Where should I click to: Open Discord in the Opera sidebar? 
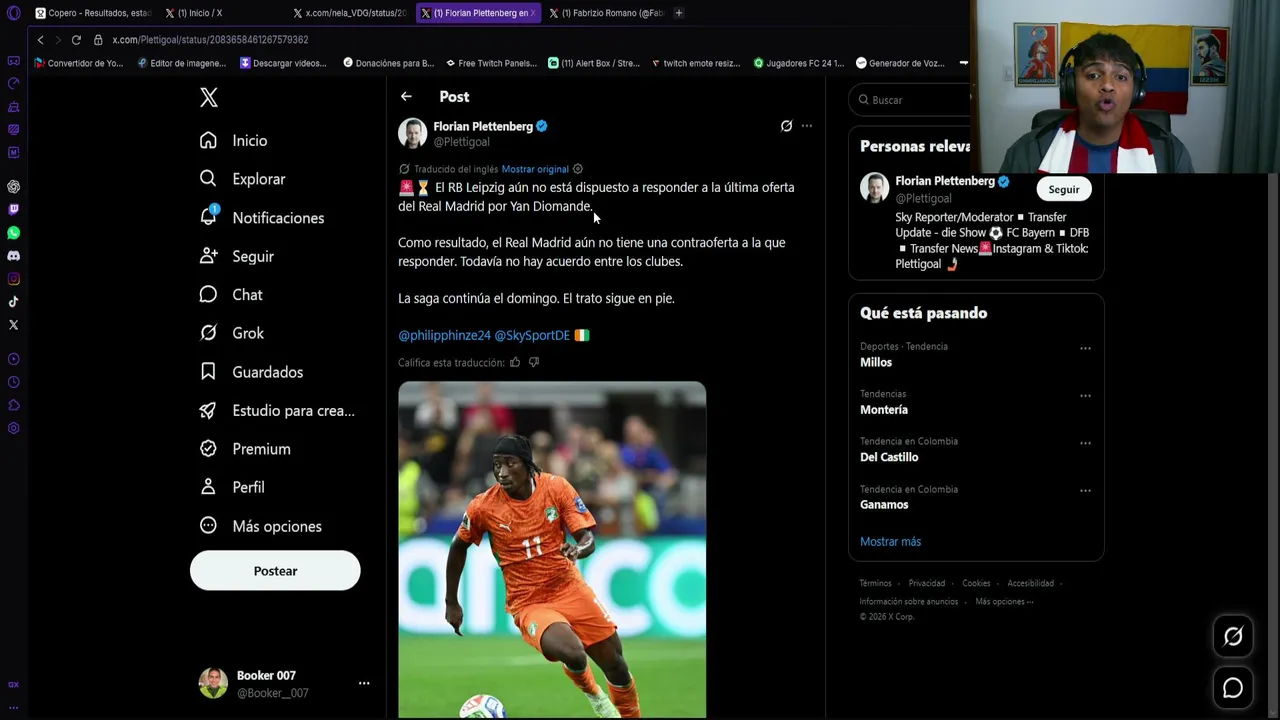coord(13,256)
